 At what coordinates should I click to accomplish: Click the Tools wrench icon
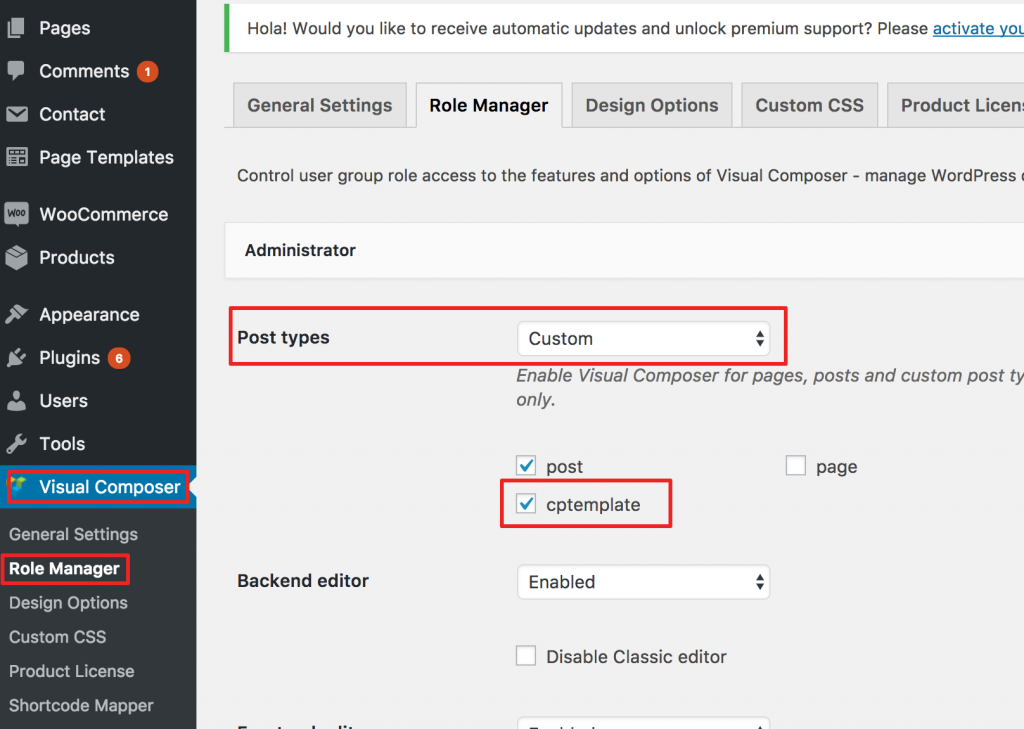16,444
